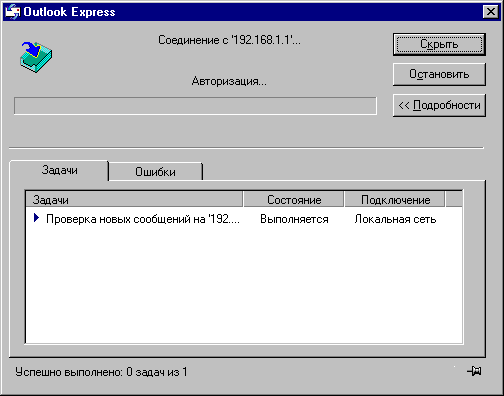The image size is (504, 396).
Task: Click the Соединение с '192.168.1.1' label
Action: (229, 40)
